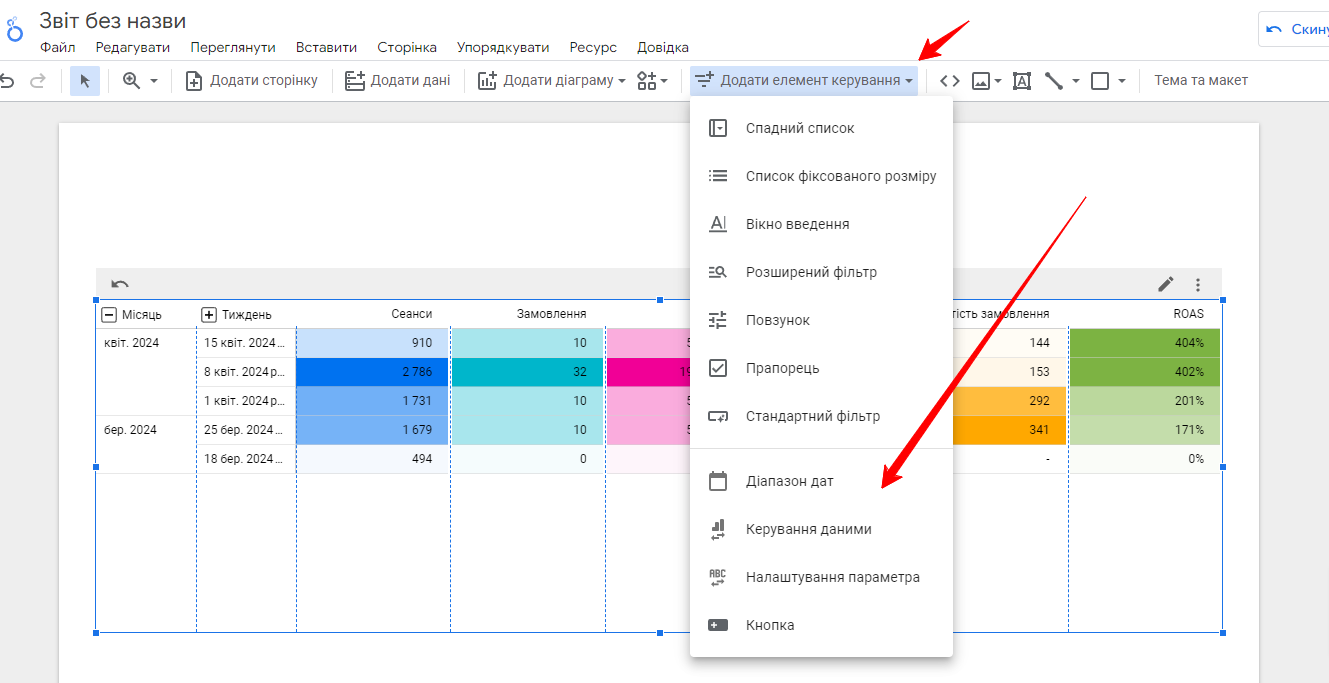
Task: Undo the last action in the toolbar
Action: pyautogui.click(x=7, y=81)
